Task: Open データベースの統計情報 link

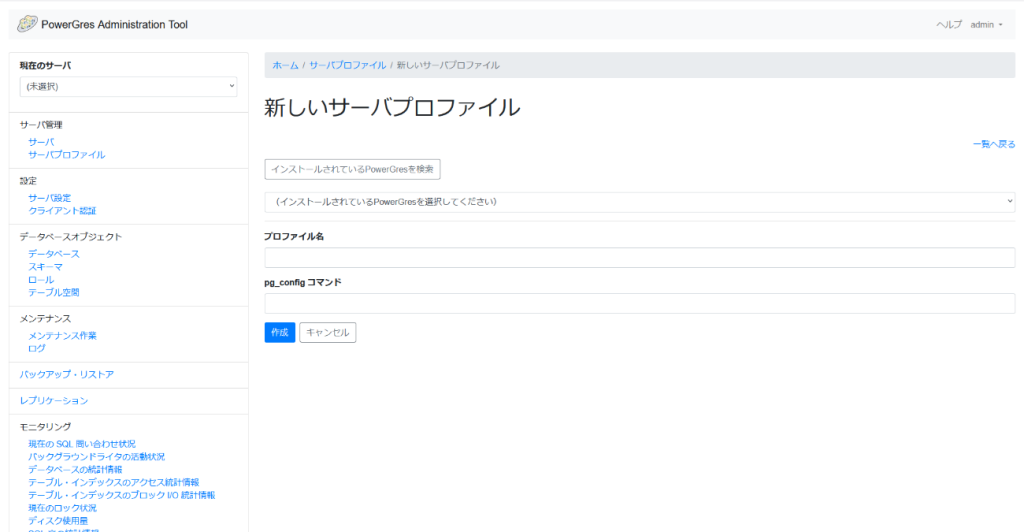Action: (75, 469)
